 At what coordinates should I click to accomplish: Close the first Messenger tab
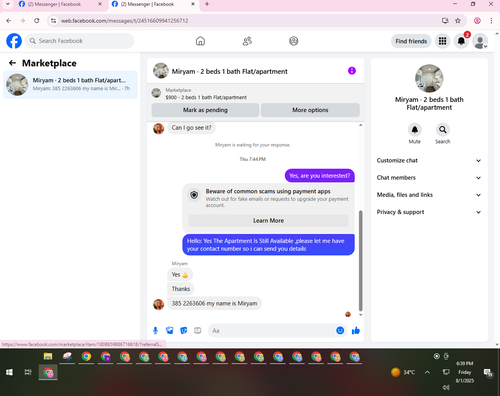pyautogui.click(x=100, y=4)
